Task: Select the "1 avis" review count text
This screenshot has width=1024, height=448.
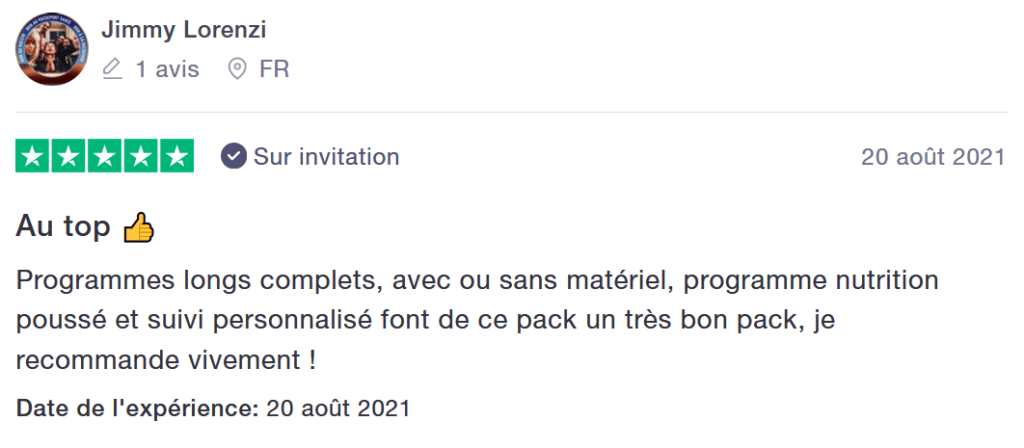Action: (167, 70)
